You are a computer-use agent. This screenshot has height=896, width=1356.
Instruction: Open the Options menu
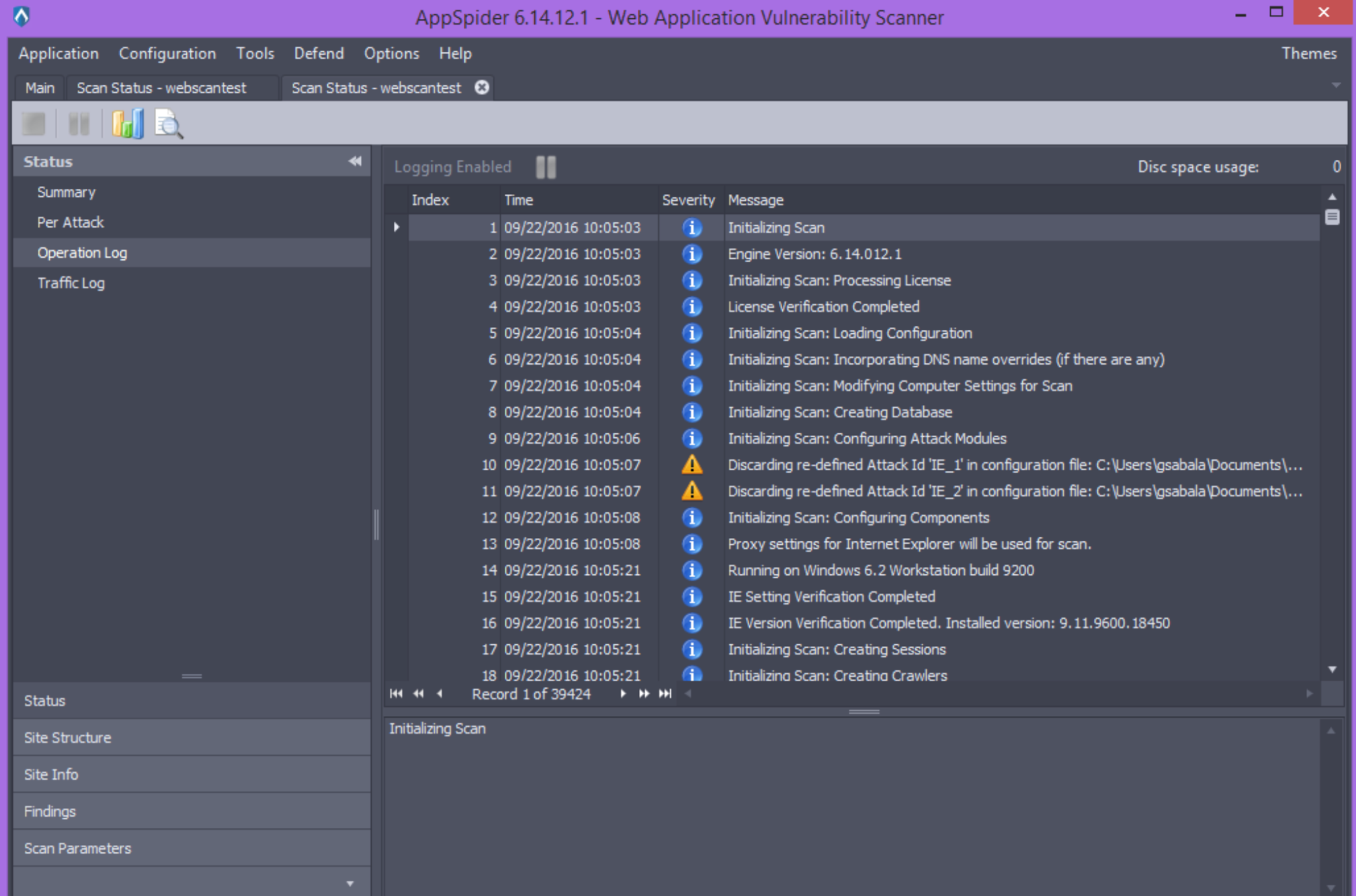tap(391, 53)
